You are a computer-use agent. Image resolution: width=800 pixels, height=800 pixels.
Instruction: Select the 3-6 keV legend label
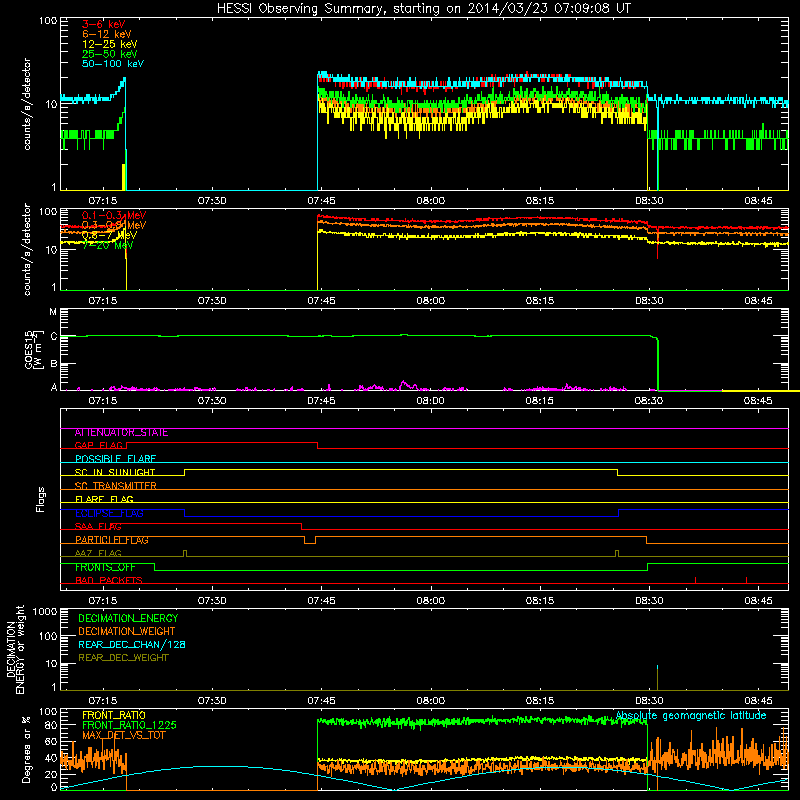click(103, 24)
